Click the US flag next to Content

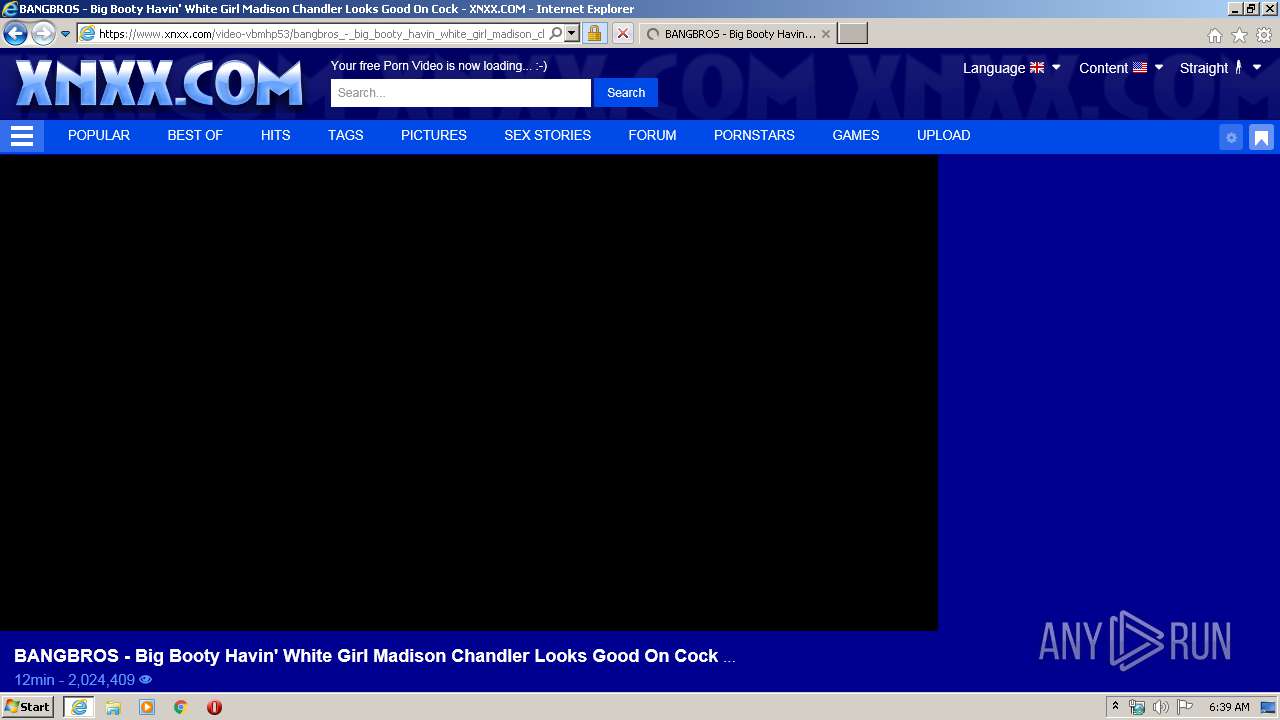coord(1140,68)
